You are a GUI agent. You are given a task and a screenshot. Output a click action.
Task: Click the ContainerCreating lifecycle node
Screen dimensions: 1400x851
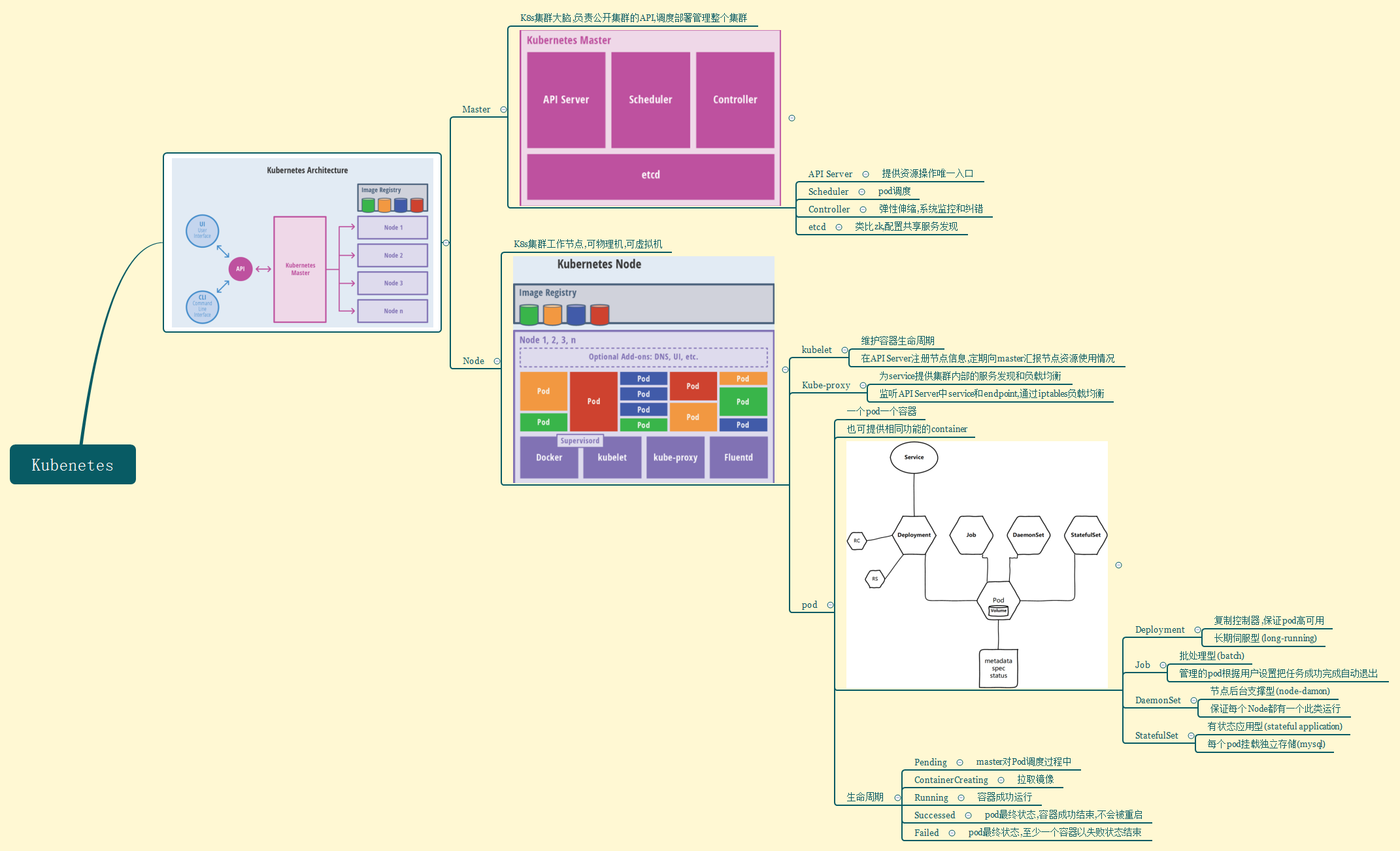(951, 780)
